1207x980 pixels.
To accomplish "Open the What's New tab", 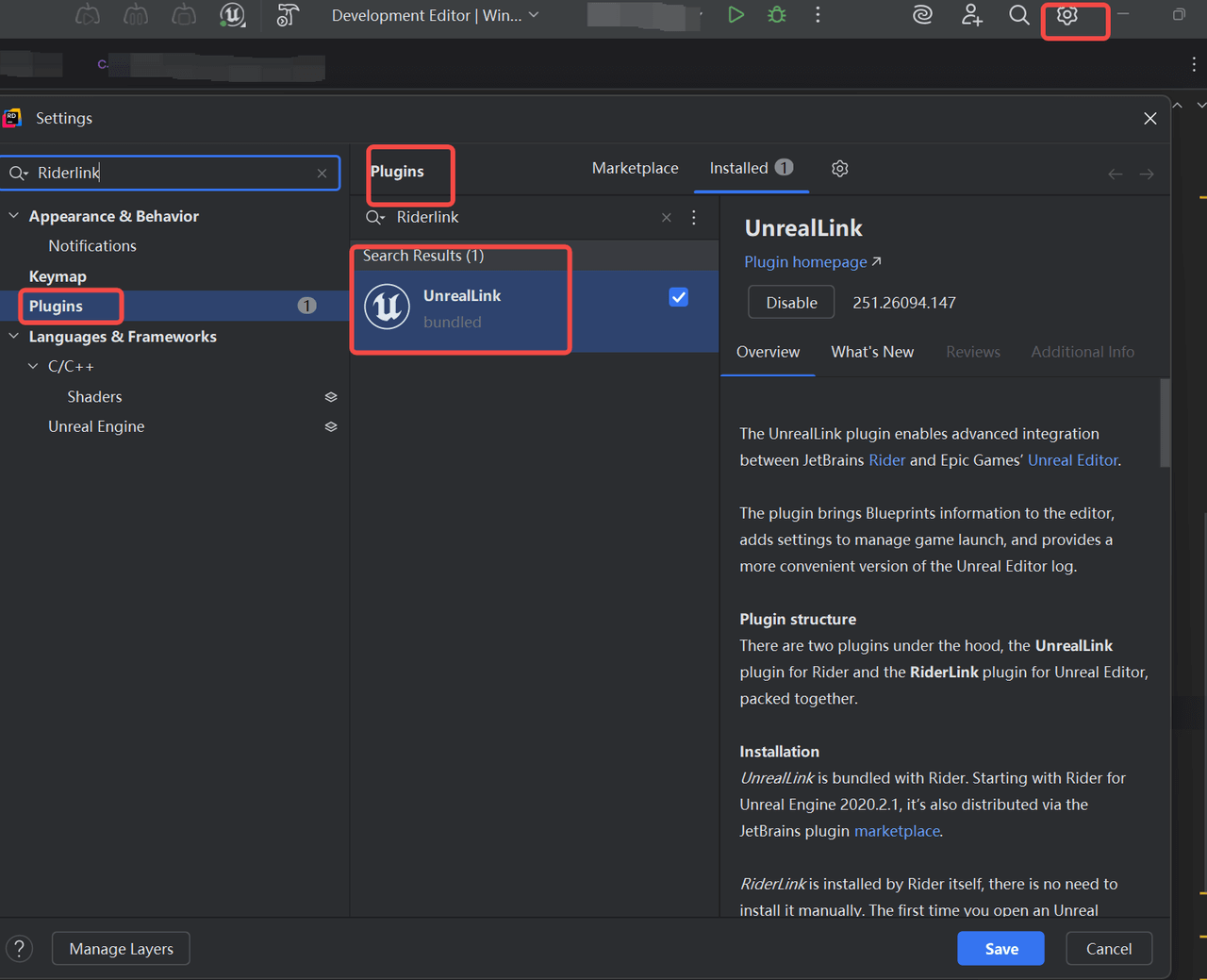I will coord(871,352).
